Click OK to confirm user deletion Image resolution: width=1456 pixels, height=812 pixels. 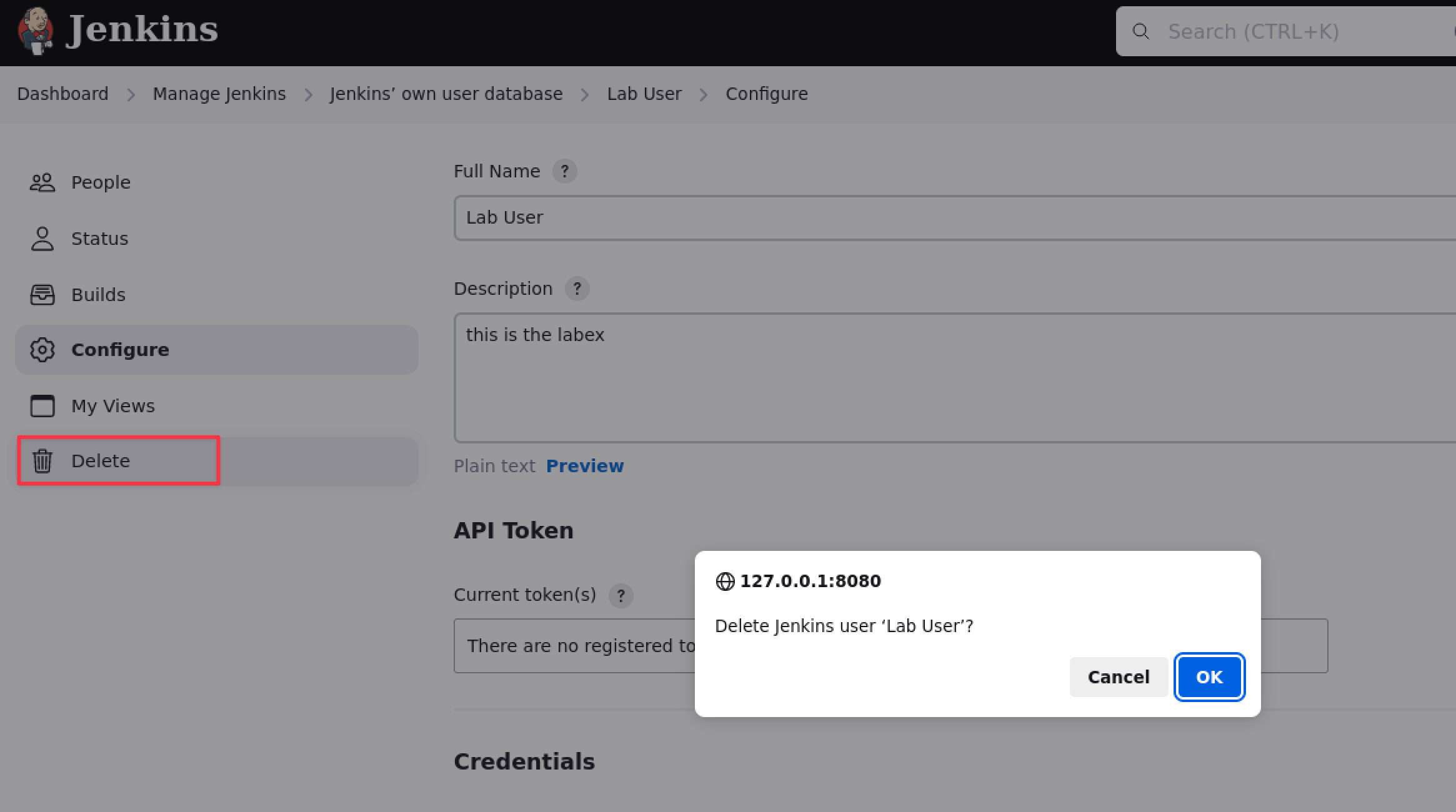pos(1209,677)
